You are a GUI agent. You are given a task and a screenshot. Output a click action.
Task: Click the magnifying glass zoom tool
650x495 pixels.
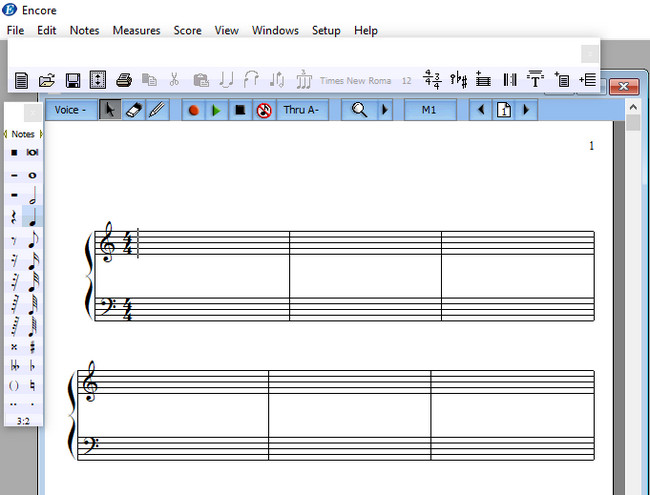(x=359, y=110)
